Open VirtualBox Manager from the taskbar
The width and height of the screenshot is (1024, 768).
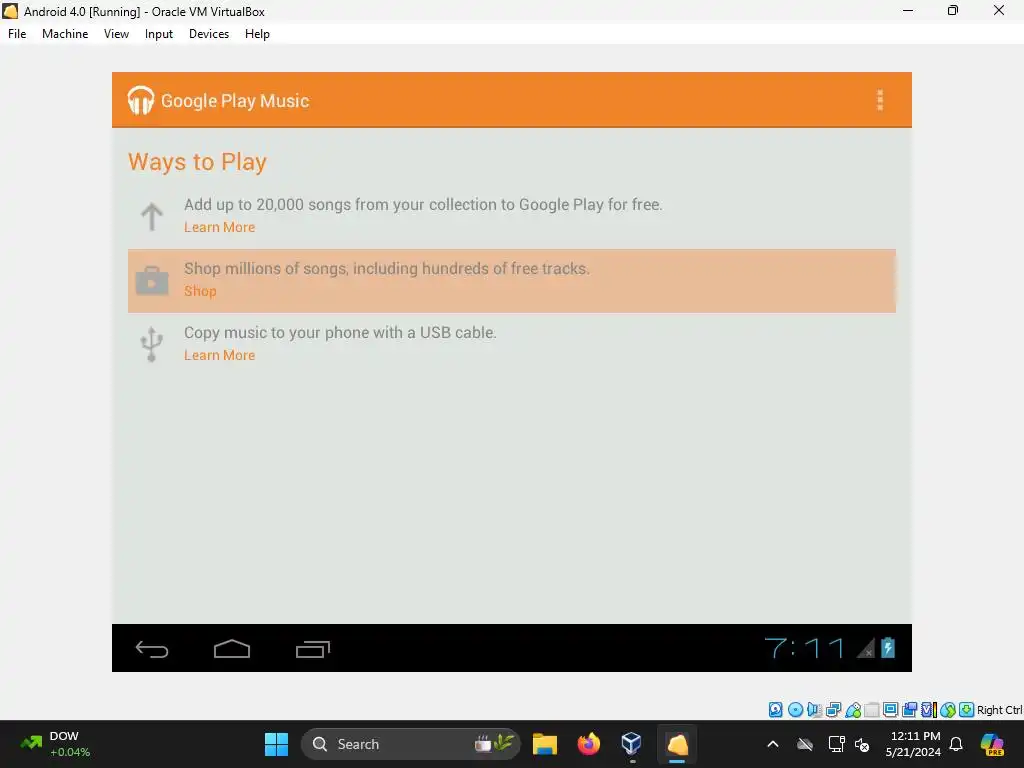click(632, 744)
